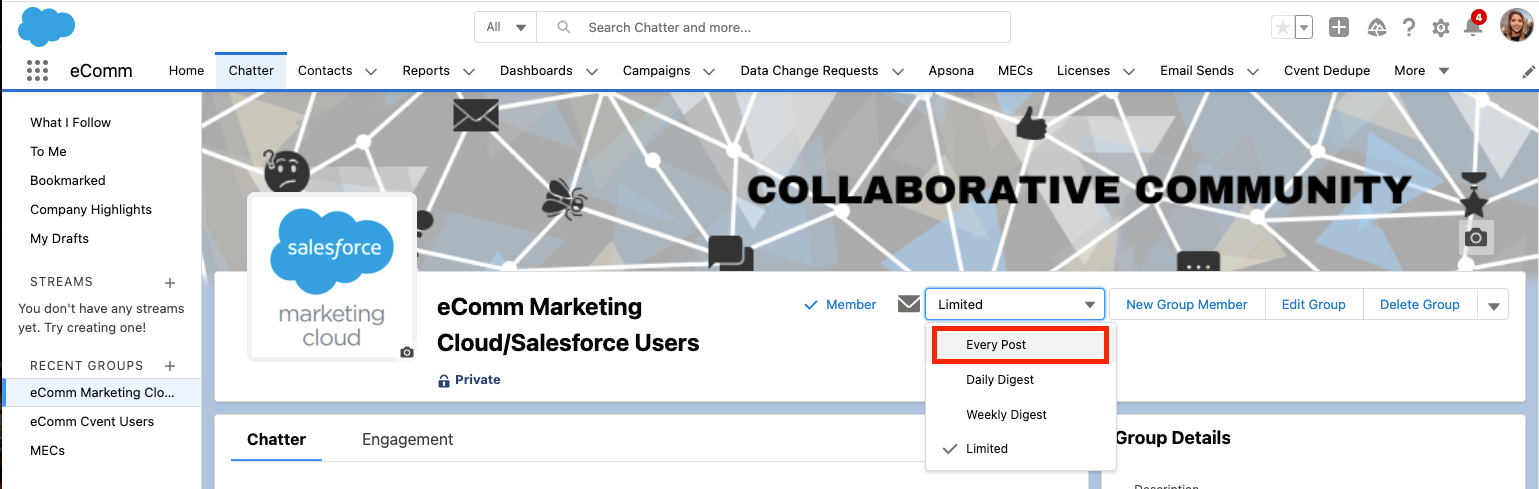Open the Notifications bell
The image size is (1539, 489).
[x=1472, y=27]
